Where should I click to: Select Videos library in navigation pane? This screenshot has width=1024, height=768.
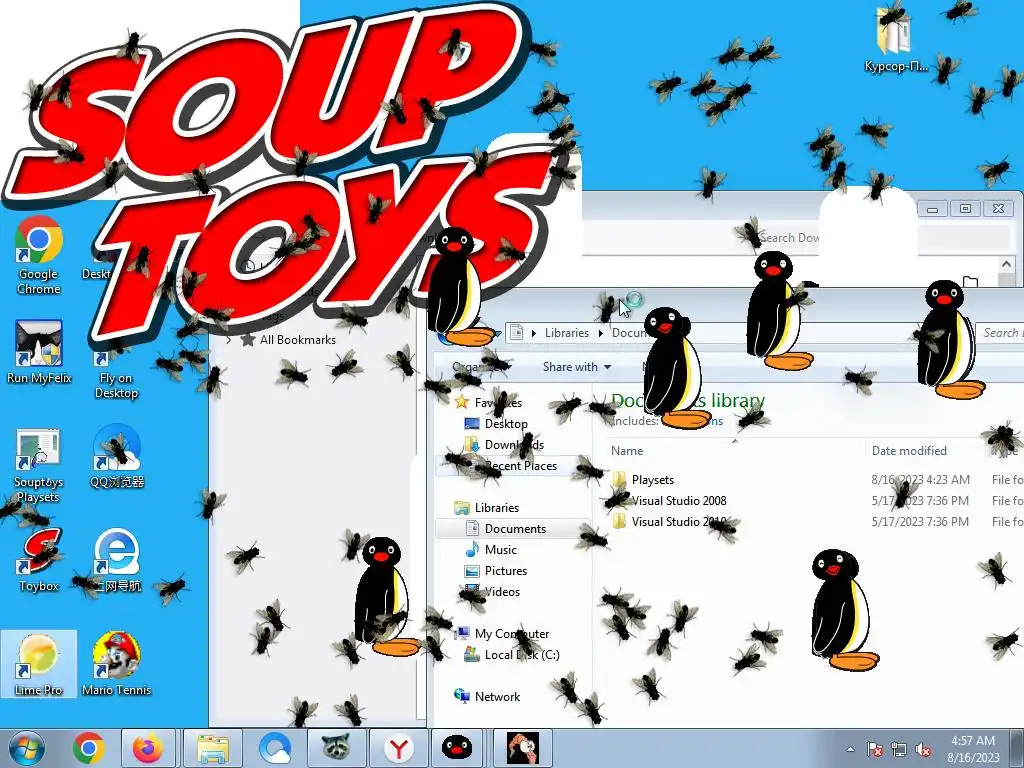502,592
